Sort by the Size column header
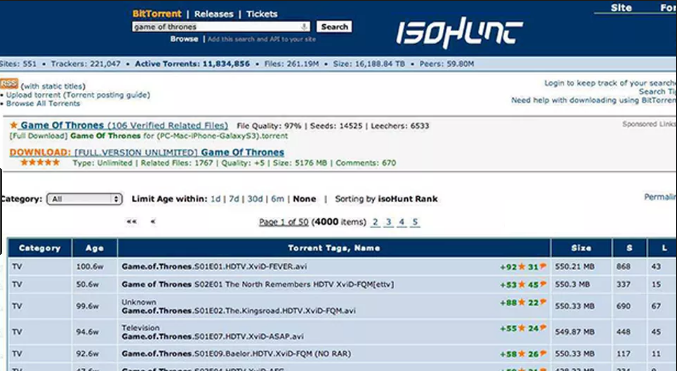Image resolution: width=677 pixels, height=371 pixels. click(x=581, y=248)
